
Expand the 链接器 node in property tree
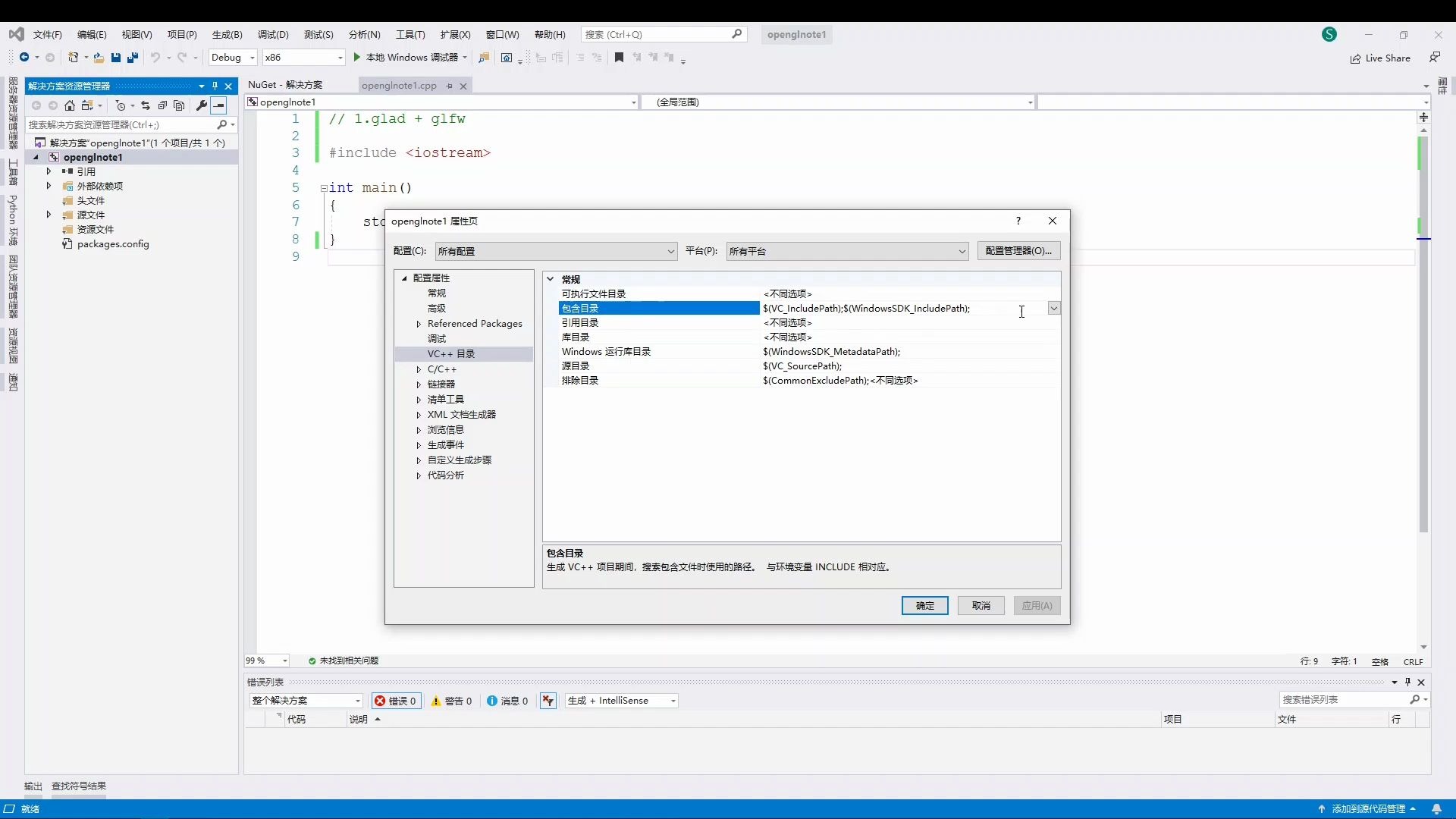(x=419, y=384)
